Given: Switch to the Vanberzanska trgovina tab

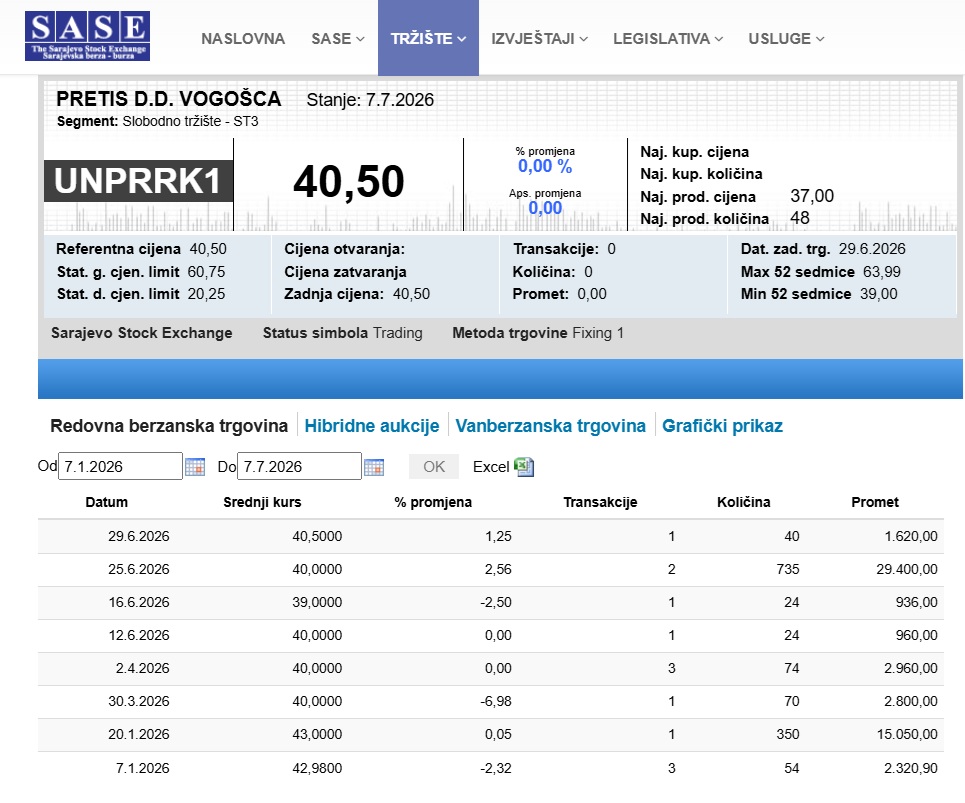Looking at the screenshot, I should 550,426.
